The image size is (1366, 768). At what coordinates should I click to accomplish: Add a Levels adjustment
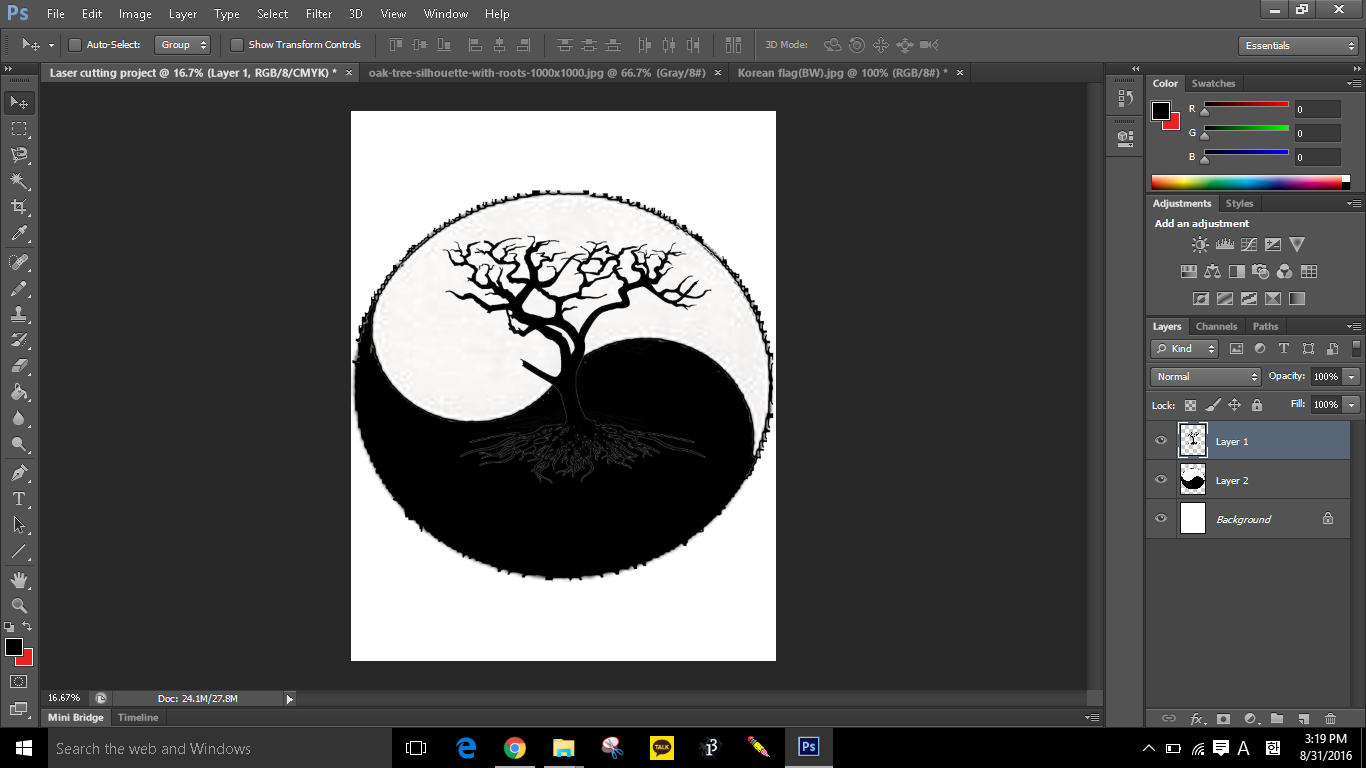[1225, 244]
